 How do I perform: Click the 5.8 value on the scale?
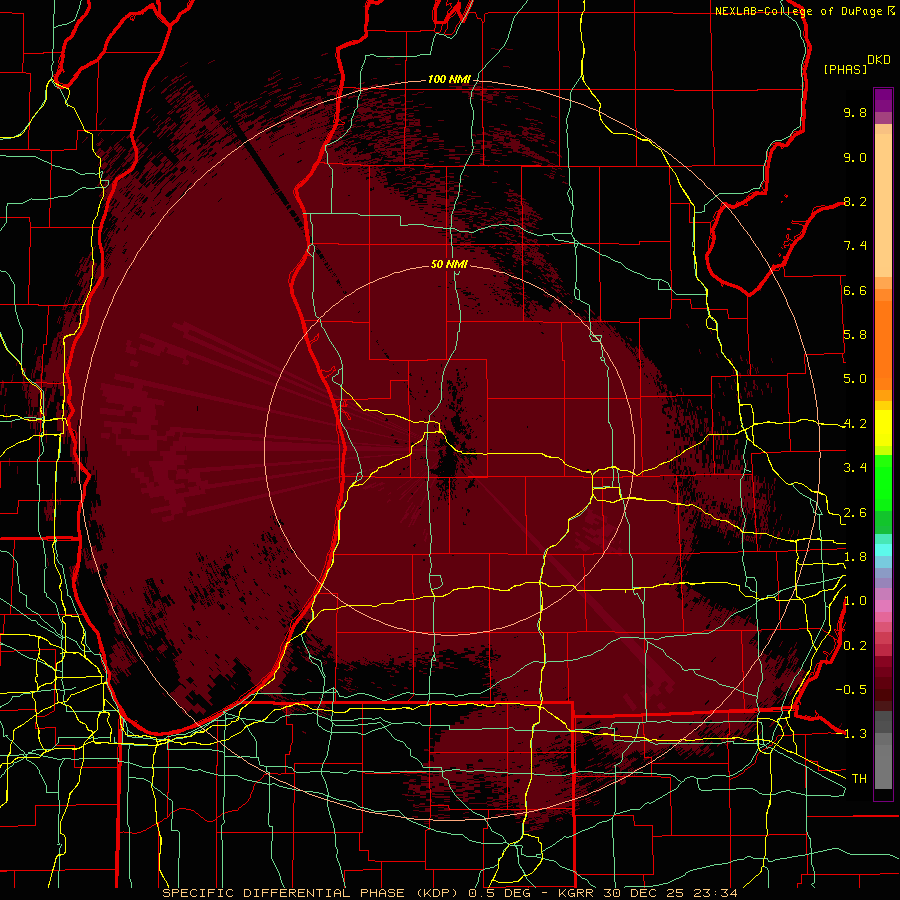point(855,335)
